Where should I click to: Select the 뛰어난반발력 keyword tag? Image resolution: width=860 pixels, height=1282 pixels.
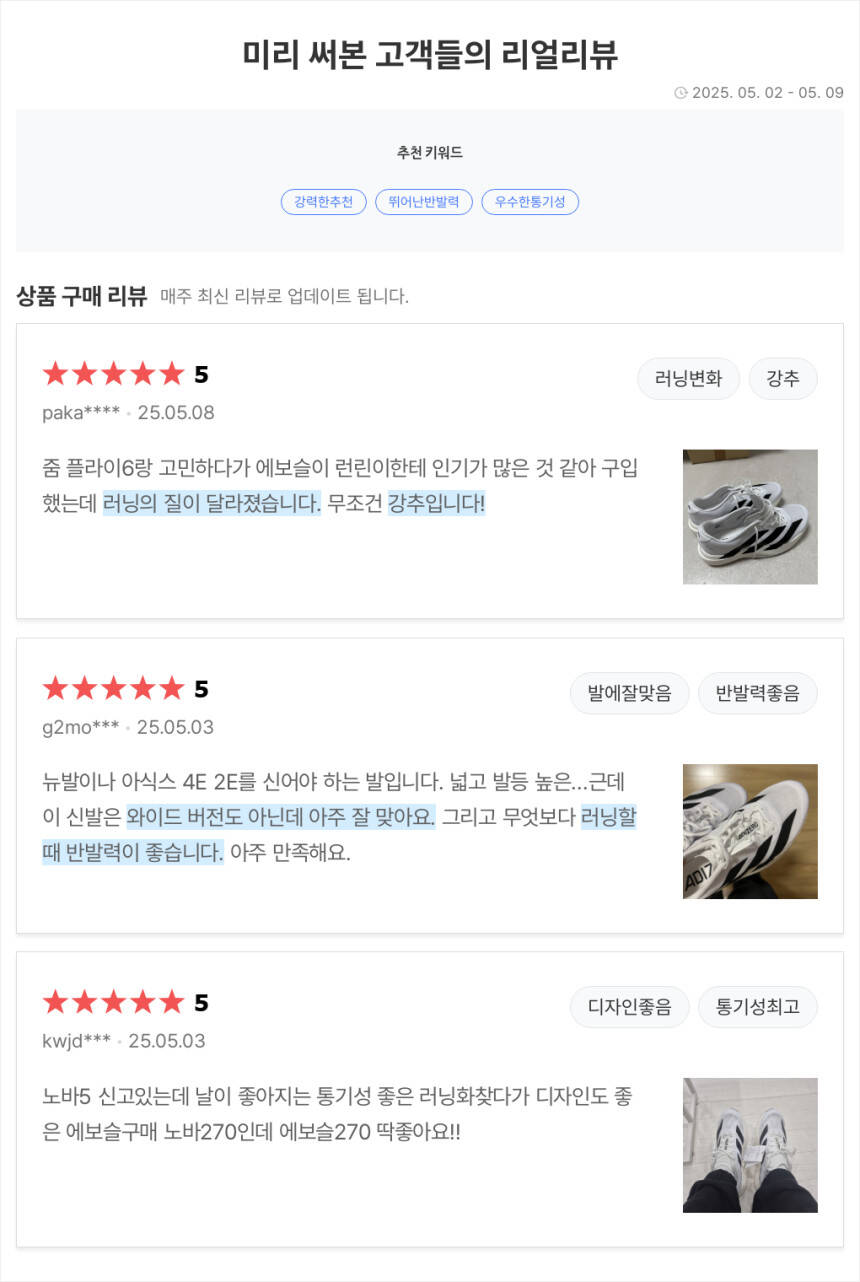[424, 202]
